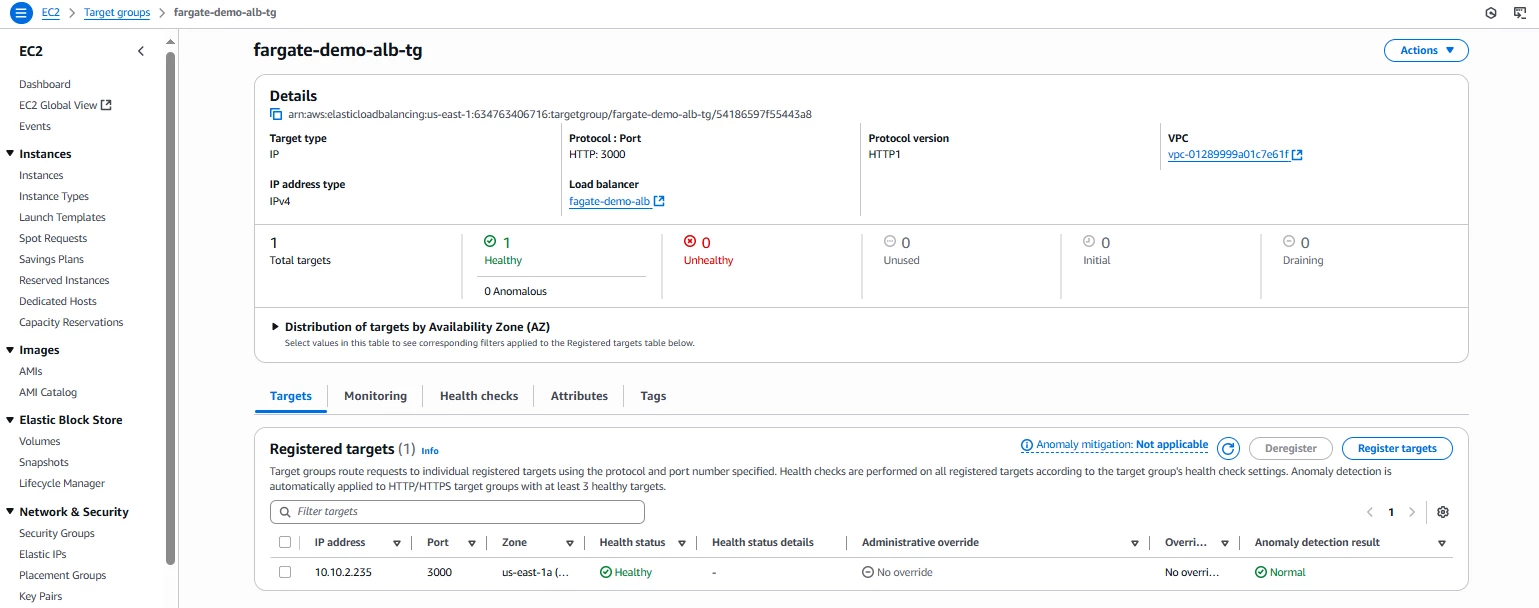1539x608 pixels.
Task: Click the No override cell
Action: pos(897,572)
